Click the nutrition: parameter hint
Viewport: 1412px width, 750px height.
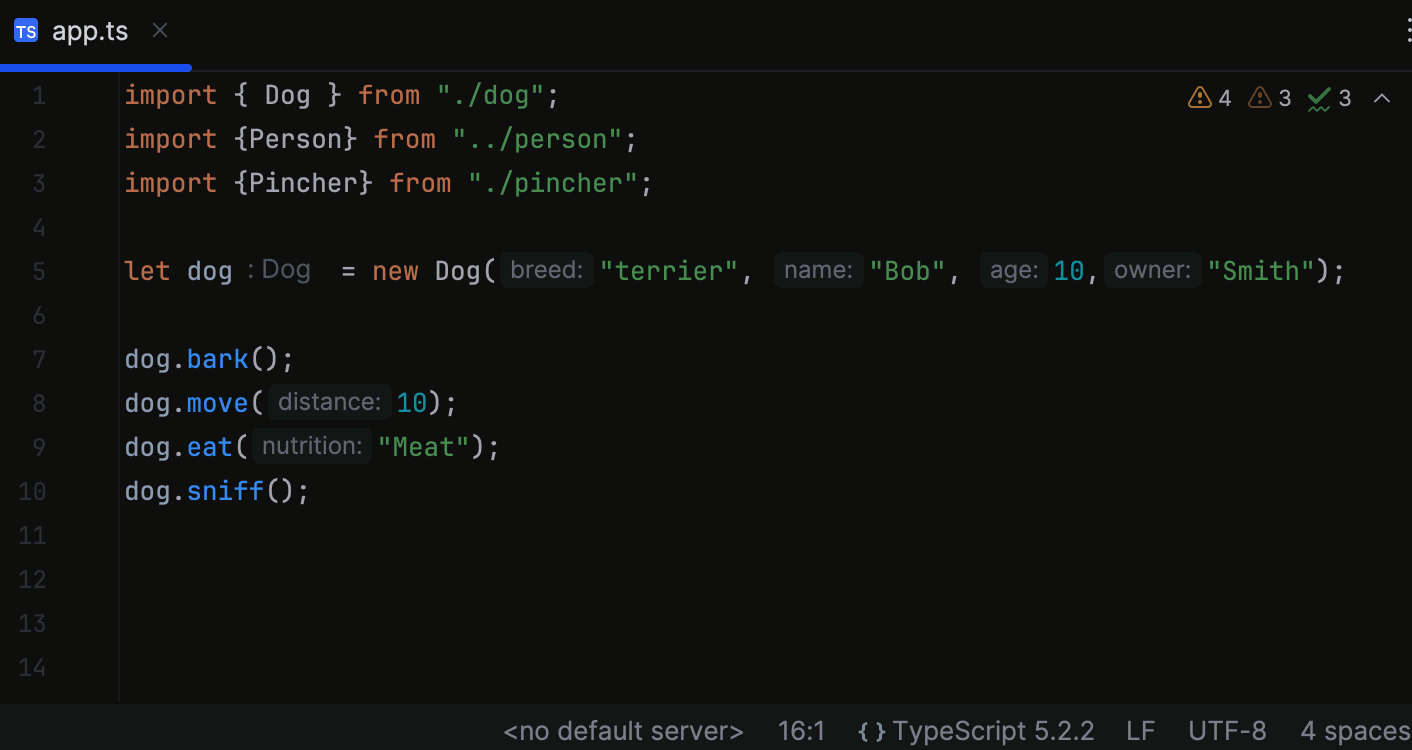pyautogui.click(x=311, y=446)
